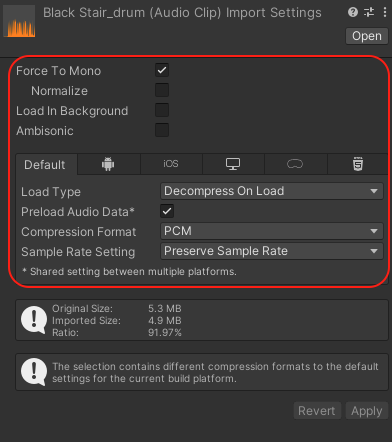The image size is (392, 442).
Task: Select the Default platform tab
Action: 46,164
